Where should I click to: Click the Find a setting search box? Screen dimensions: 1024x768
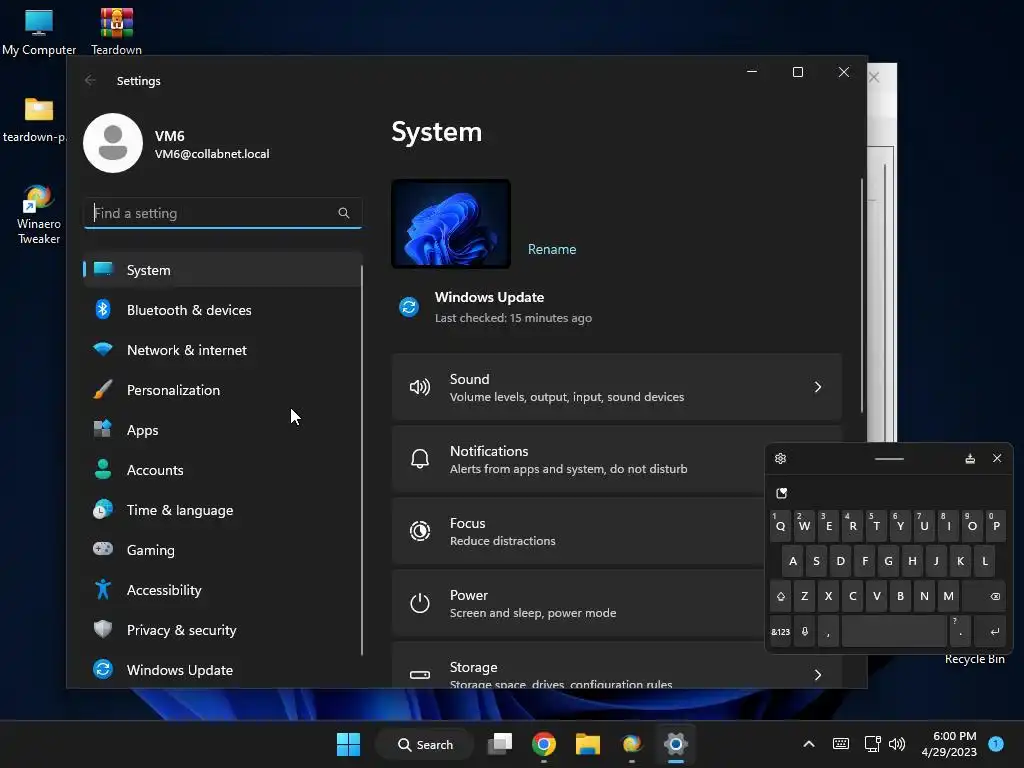[x=223, y=213]
